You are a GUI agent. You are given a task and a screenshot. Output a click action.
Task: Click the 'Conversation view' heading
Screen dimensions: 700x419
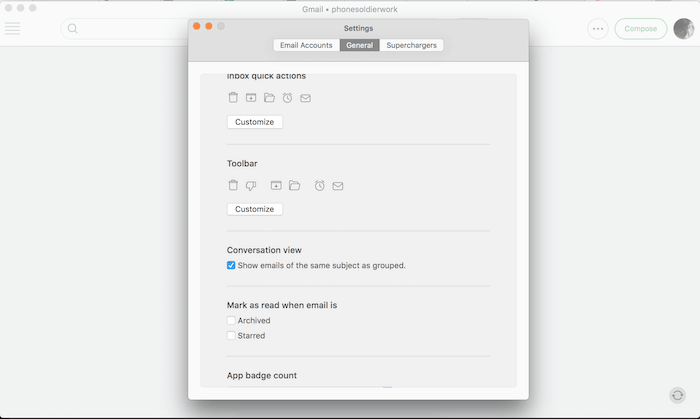(264, 250)
